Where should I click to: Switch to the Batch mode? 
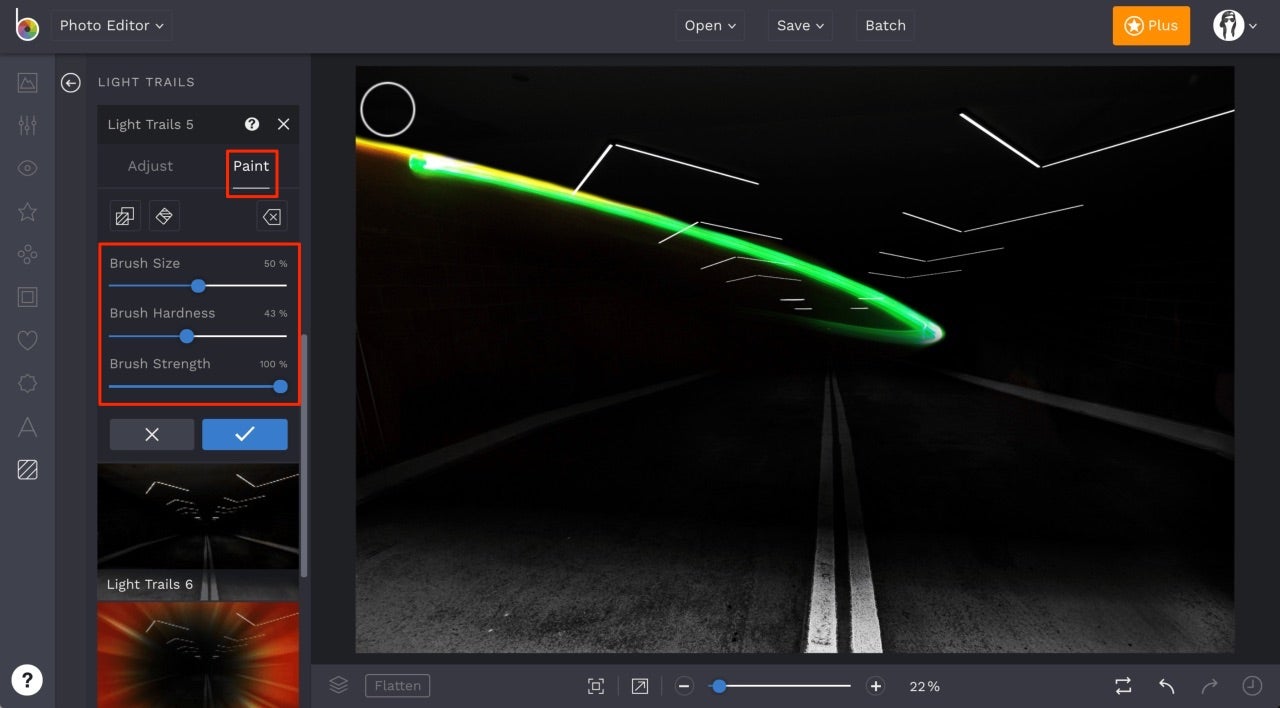[884, 25]
